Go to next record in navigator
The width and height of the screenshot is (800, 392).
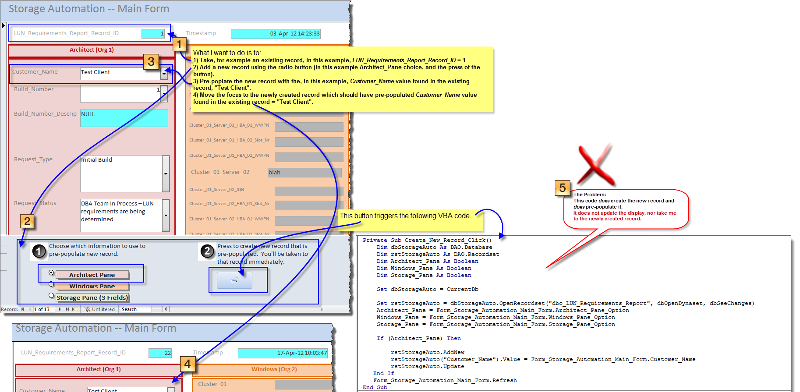click(60, 309)
